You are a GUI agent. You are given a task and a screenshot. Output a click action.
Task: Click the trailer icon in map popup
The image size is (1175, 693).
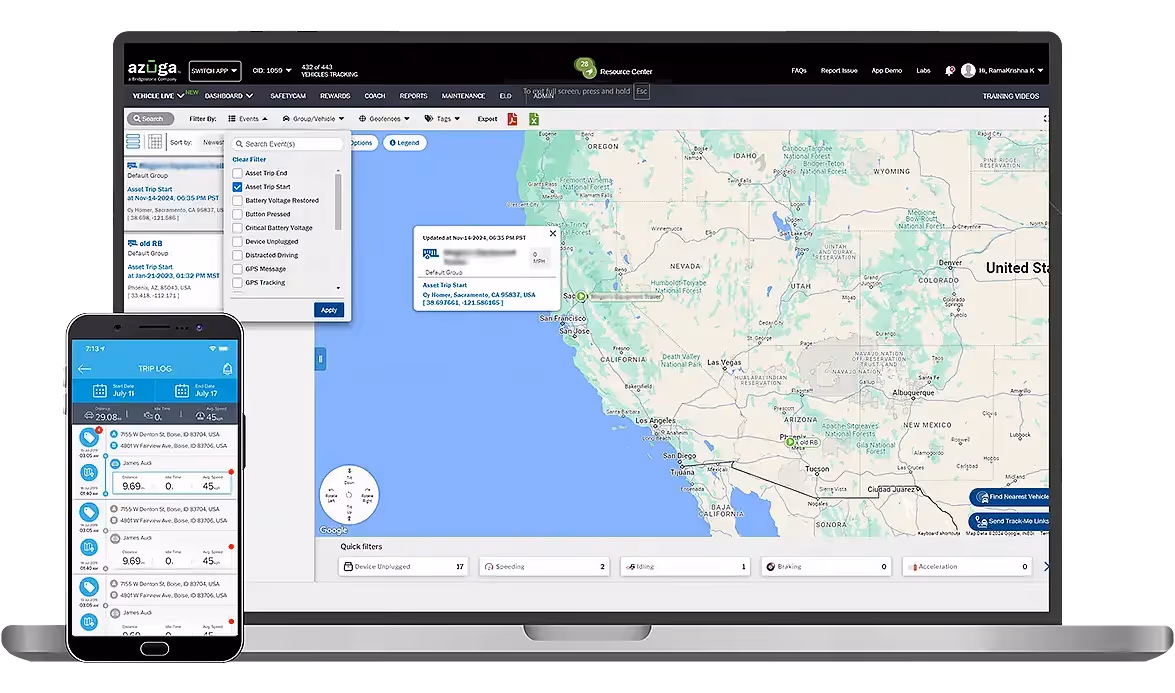[x=430, y=254]
